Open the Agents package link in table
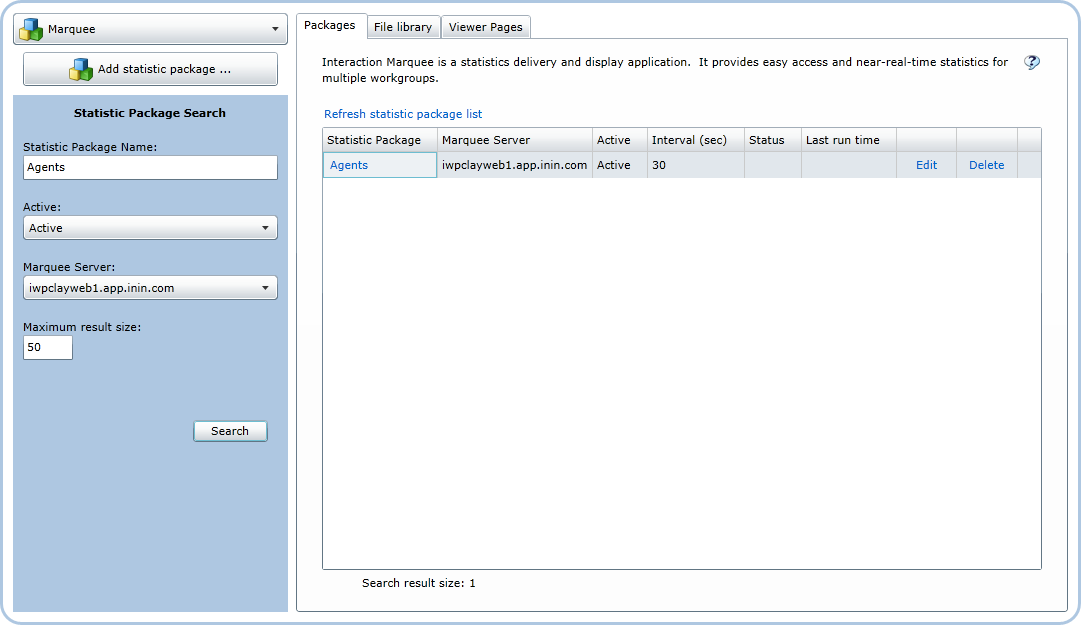 [349, 165]
